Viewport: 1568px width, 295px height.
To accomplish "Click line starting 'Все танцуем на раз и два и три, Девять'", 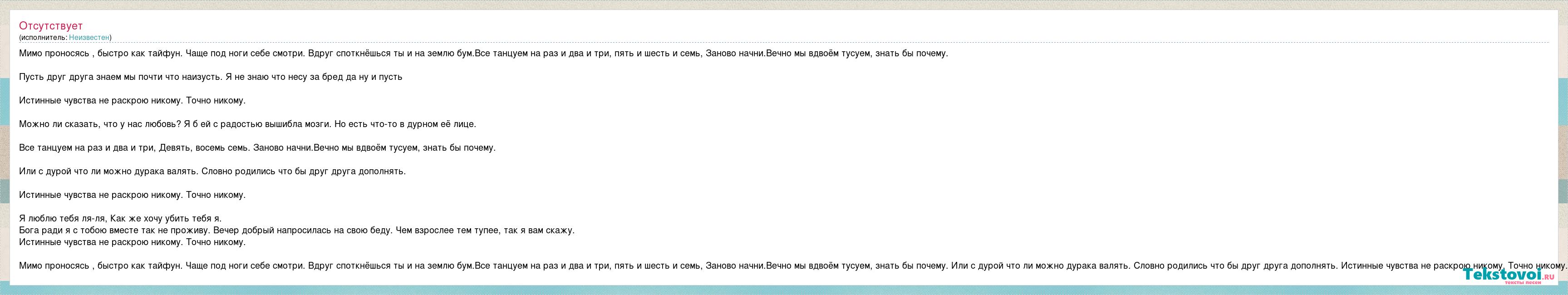I will coord(257,148).
